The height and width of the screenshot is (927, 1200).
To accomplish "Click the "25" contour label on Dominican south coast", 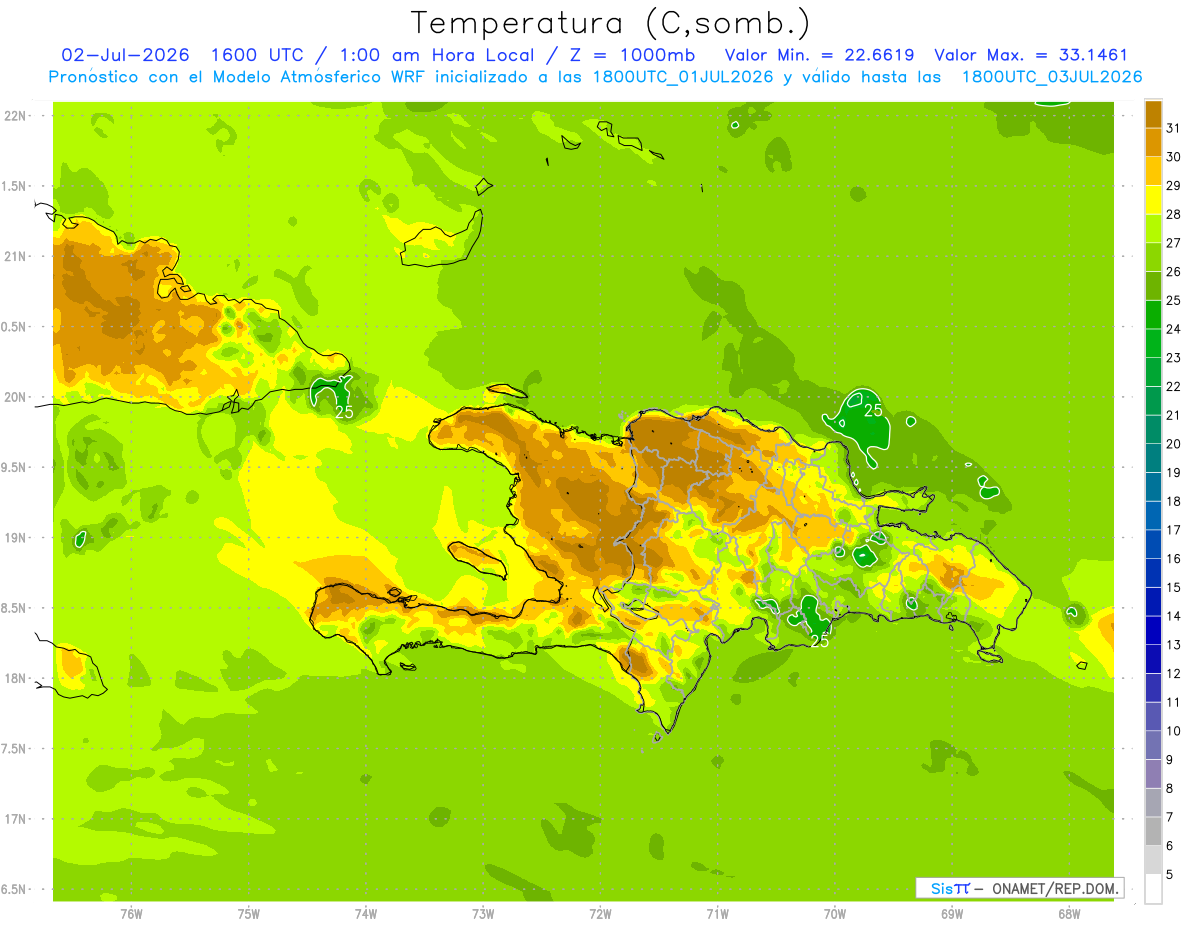I will click(x=820, y=640).
